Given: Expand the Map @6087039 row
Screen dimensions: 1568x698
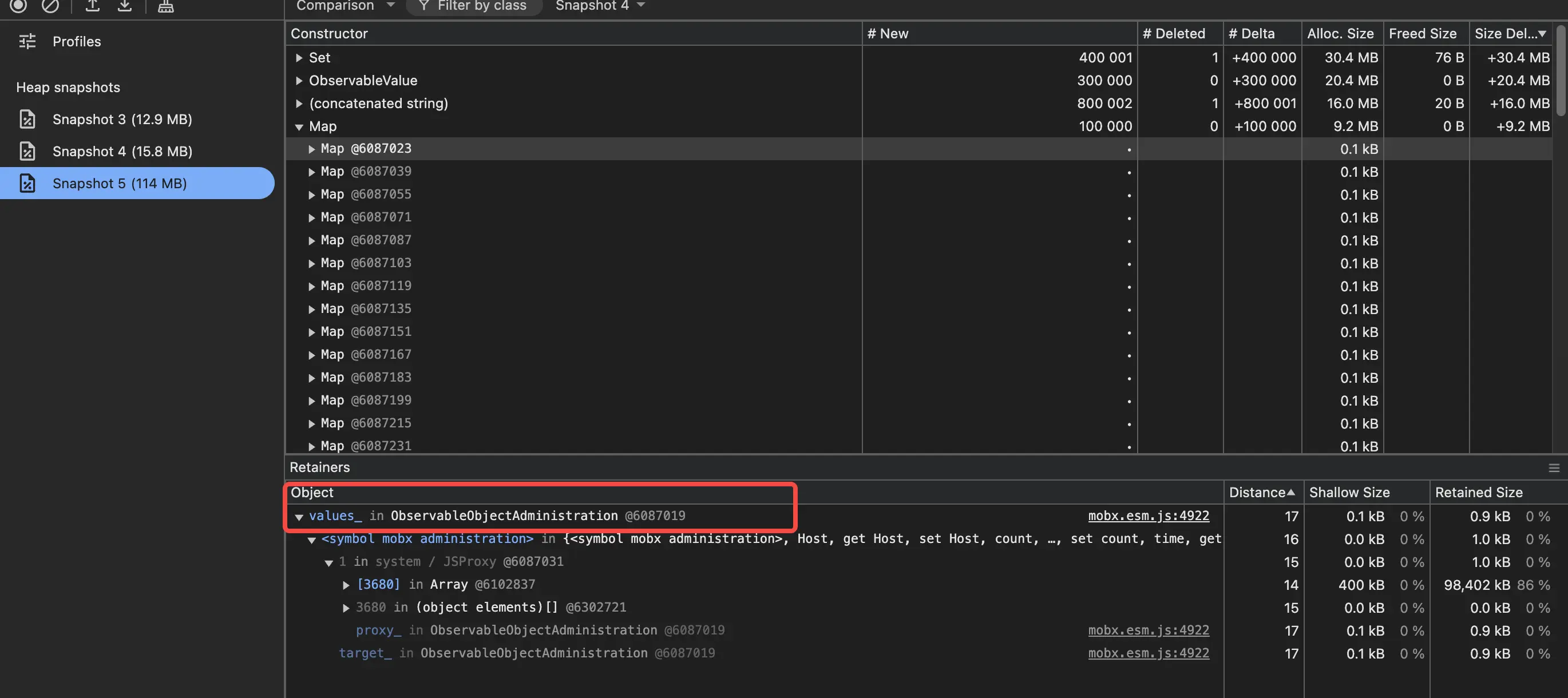Looking at the screenshot, I should coord(312,172).
